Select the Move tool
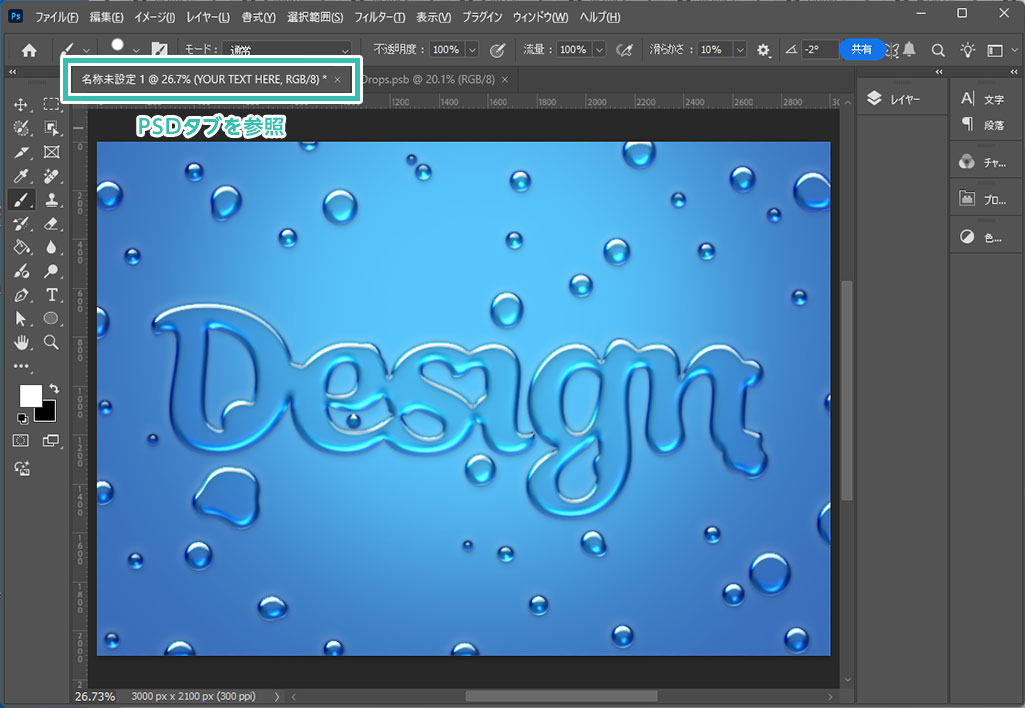This screenshot has height=708, width=1025. coord(21,105)
